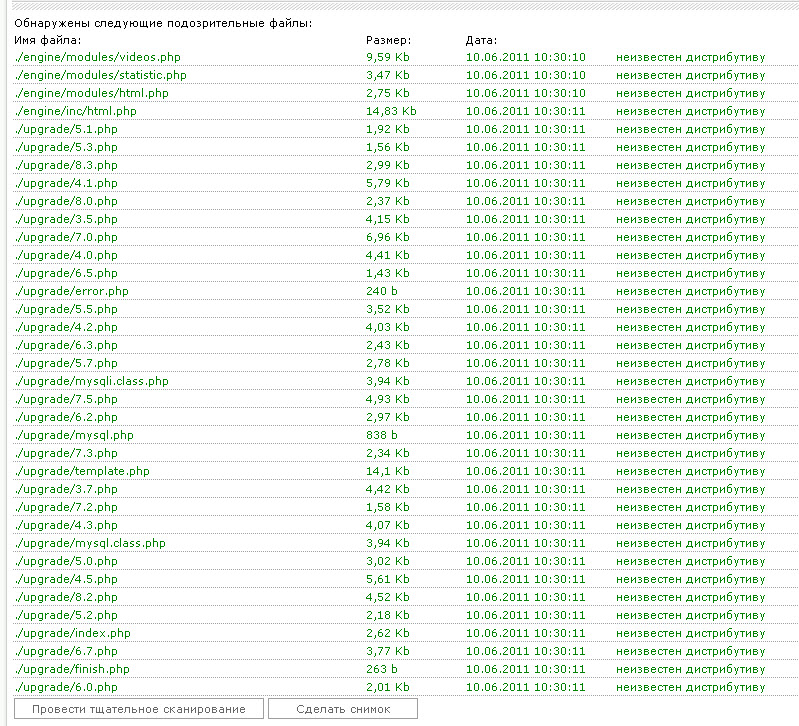Select file name ./upgrade/4.1.php

[66, 183]
